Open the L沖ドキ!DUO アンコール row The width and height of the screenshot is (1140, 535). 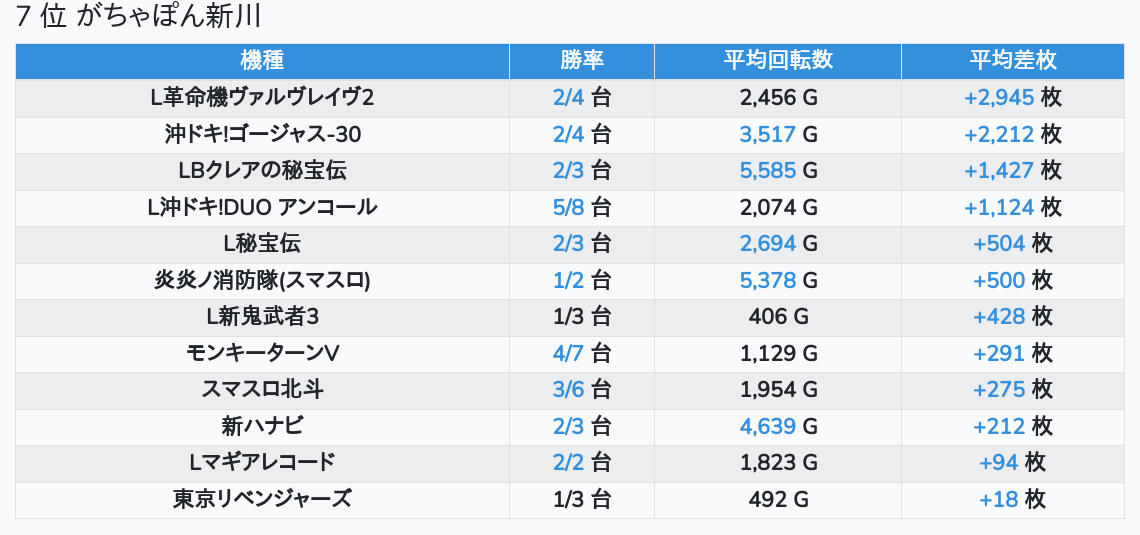click(262, 207)
